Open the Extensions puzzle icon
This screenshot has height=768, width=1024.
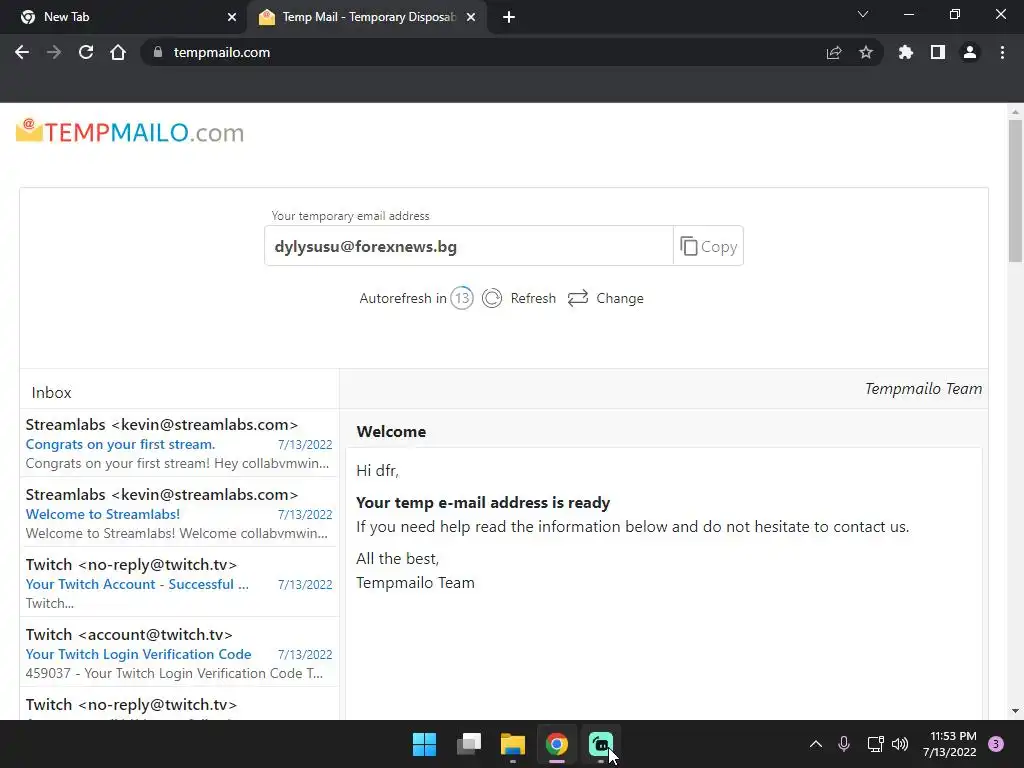coord(905,52)
